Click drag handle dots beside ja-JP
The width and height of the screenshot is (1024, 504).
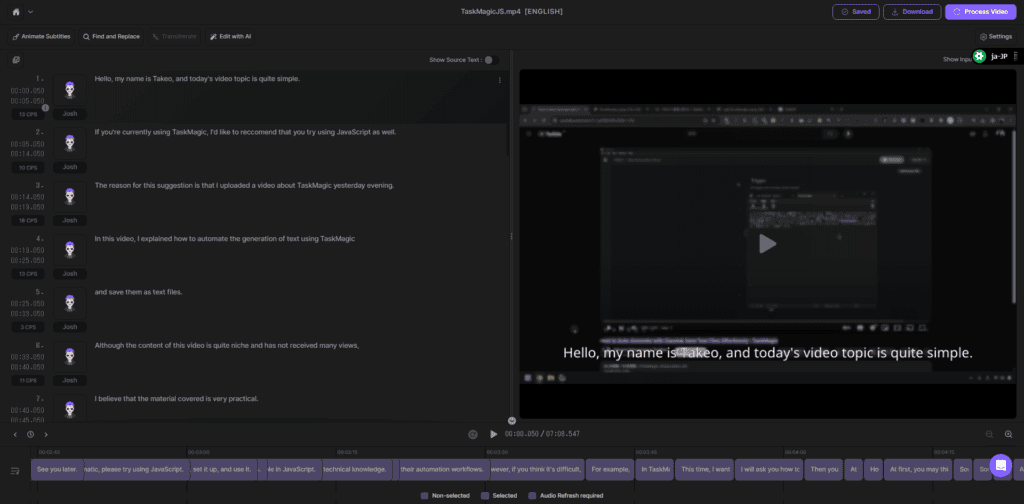tap(1015, 56)
